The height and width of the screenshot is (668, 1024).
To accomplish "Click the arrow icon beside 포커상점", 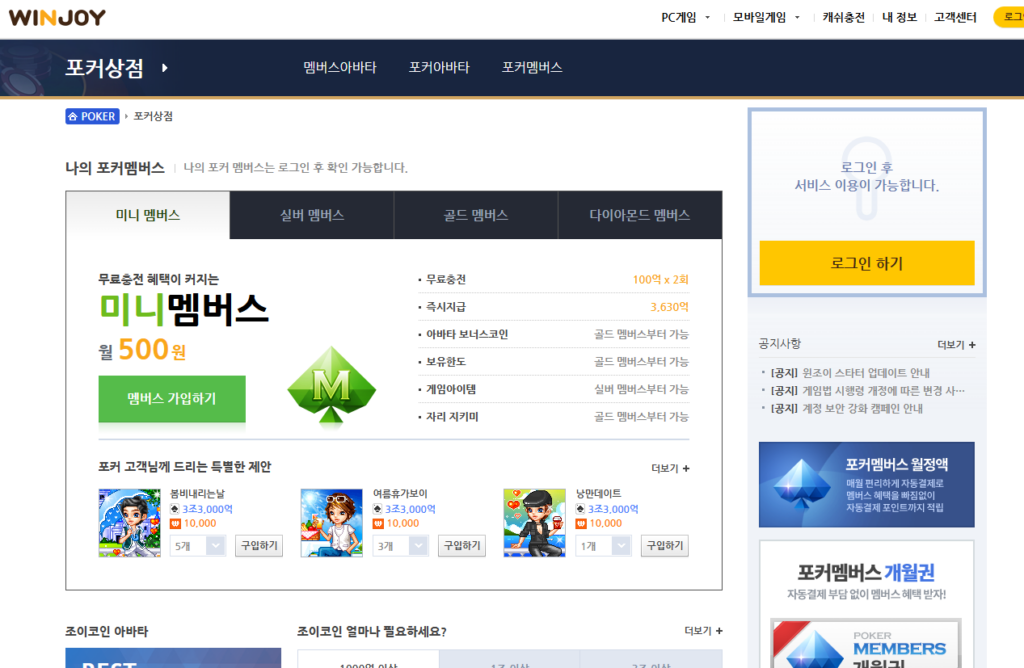I will click(x=165, y=68).
